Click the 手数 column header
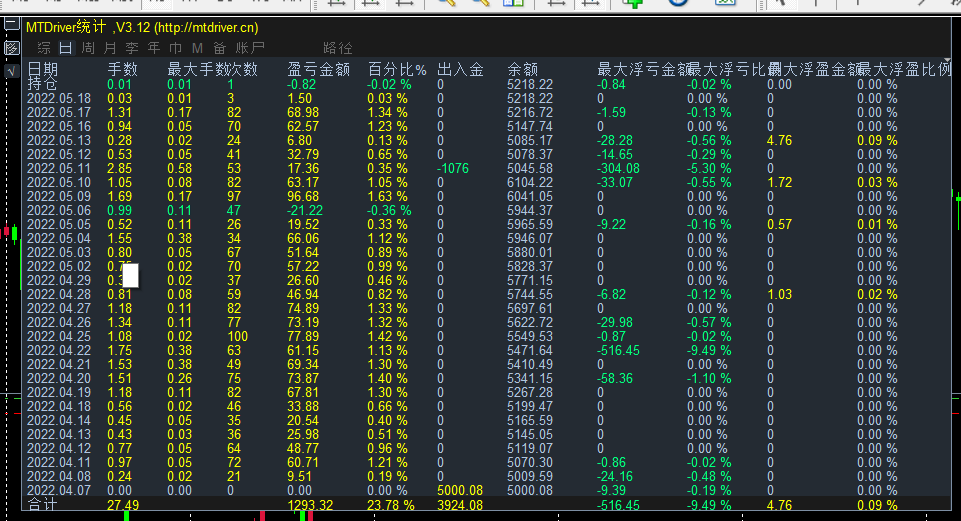The image size is (961, 521). click(x=123, y=69)
